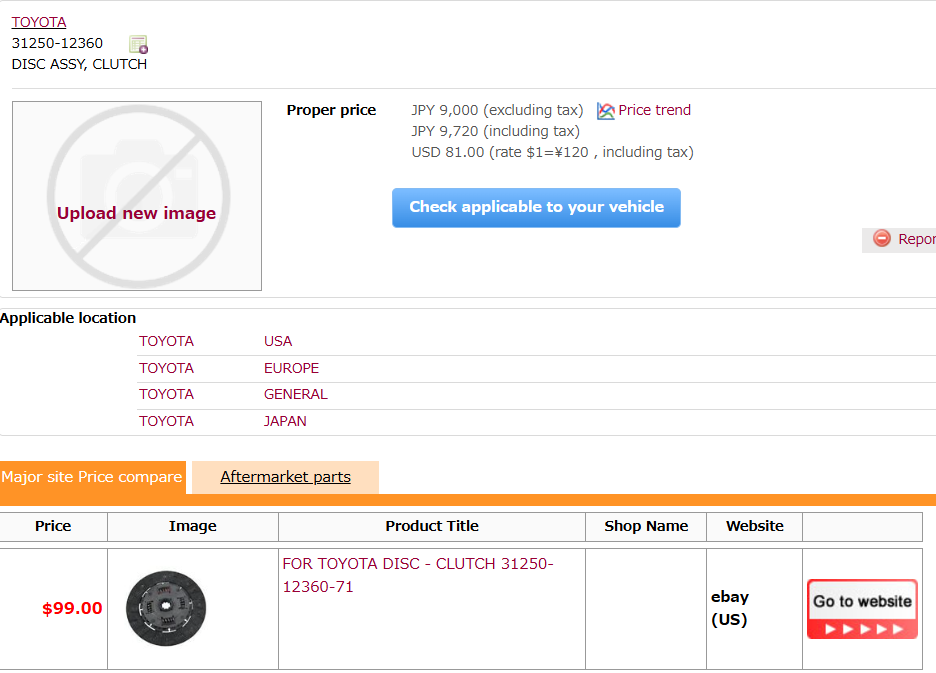Open the Price trend link
The width and height of the screenshot is (936, 673).
coord(654,110)
